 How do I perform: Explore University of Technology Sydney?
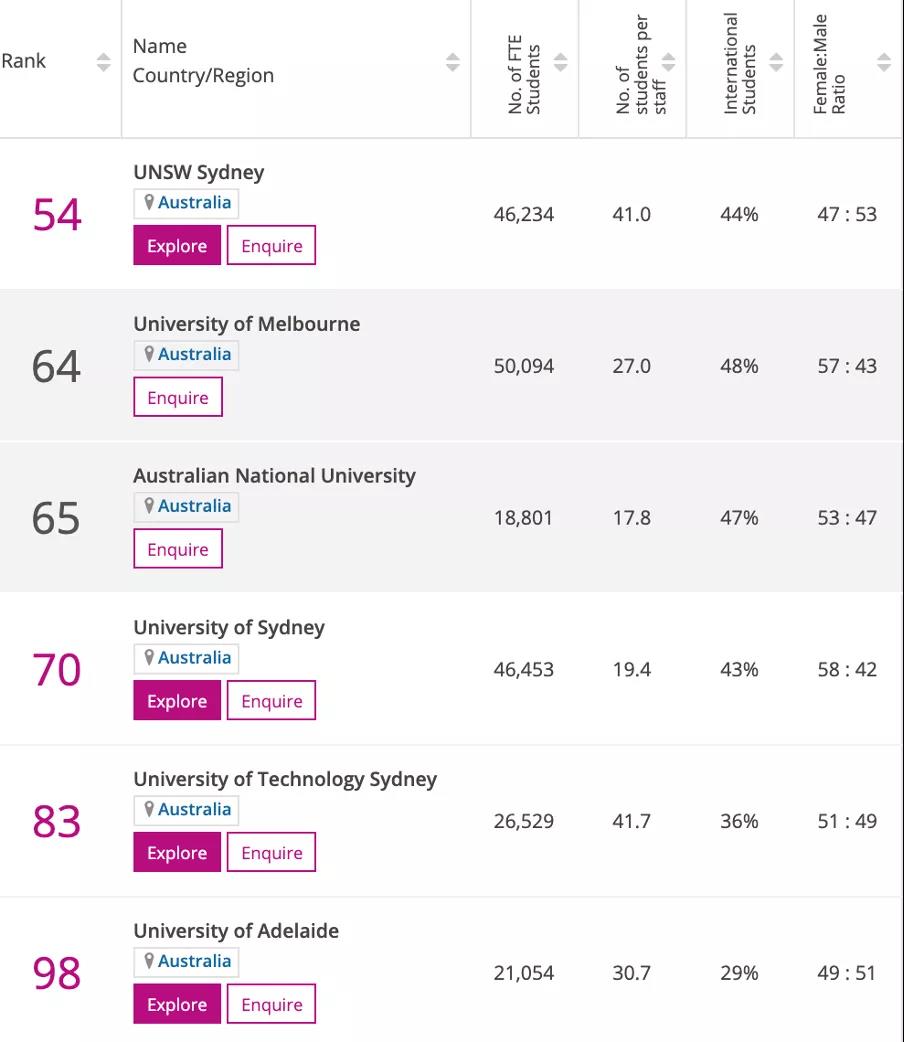pyautogui.click(x=177, y=853)
